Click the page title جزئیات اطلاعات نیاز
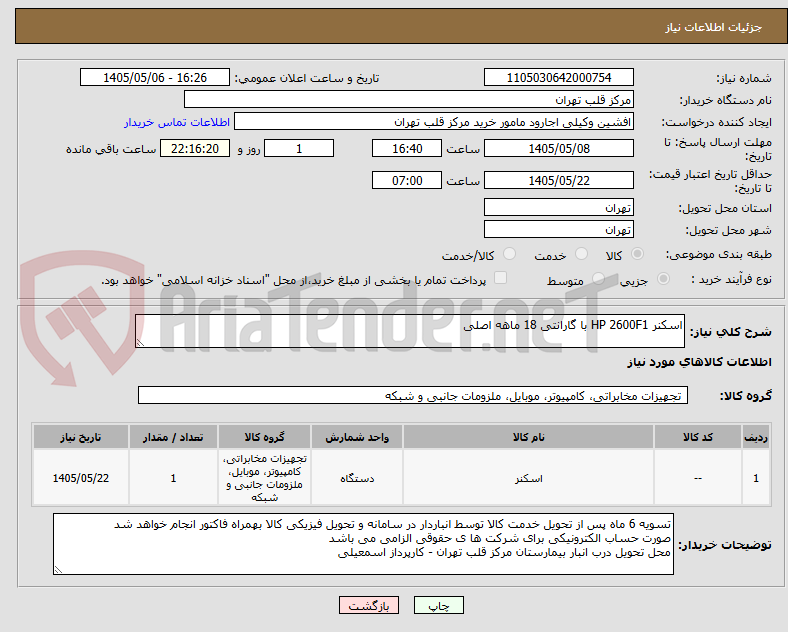788x632 pixels. click(714, 27)
